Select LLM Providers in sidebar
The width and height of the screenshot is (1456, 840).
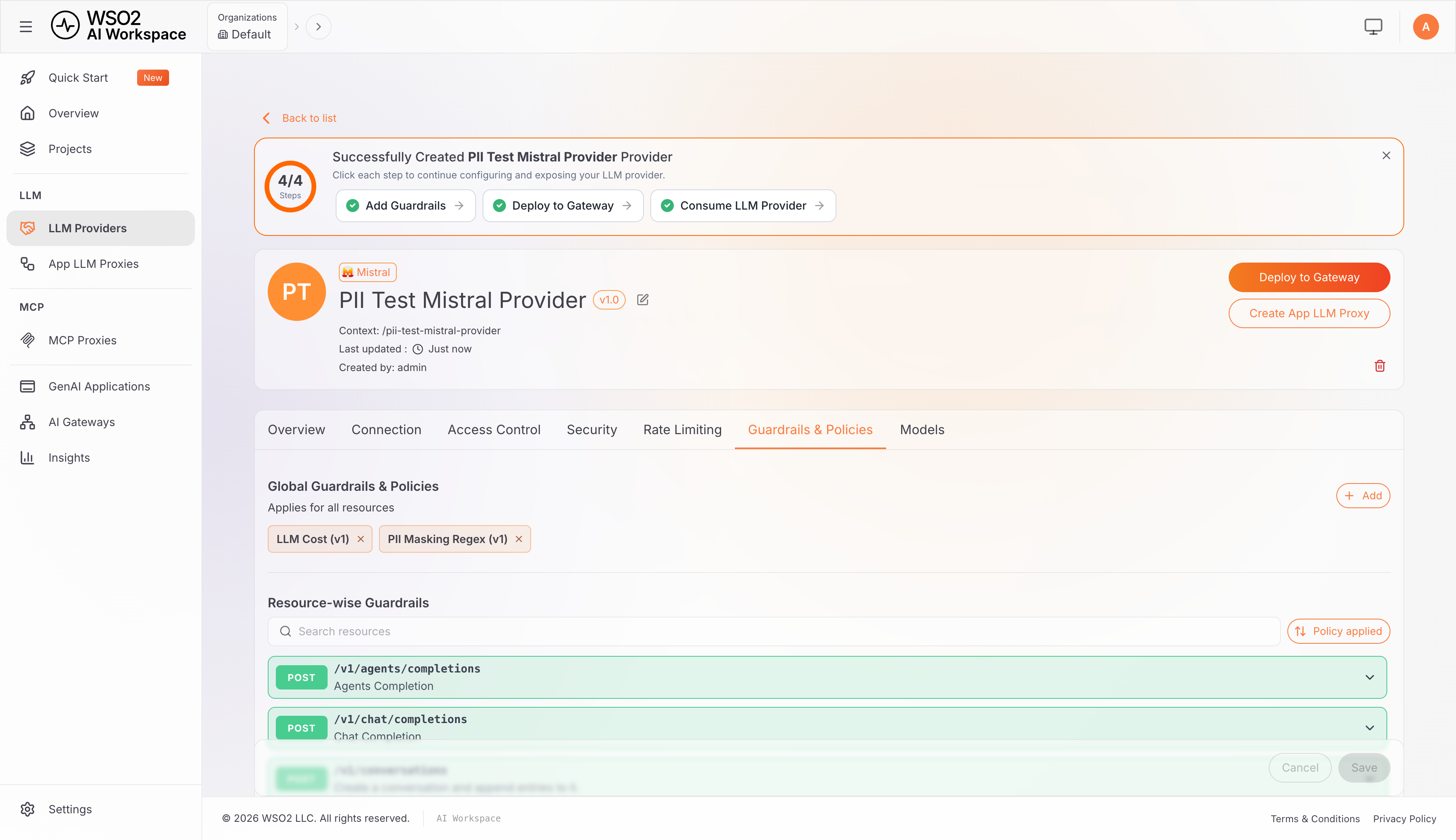click(x=101, y=229)
